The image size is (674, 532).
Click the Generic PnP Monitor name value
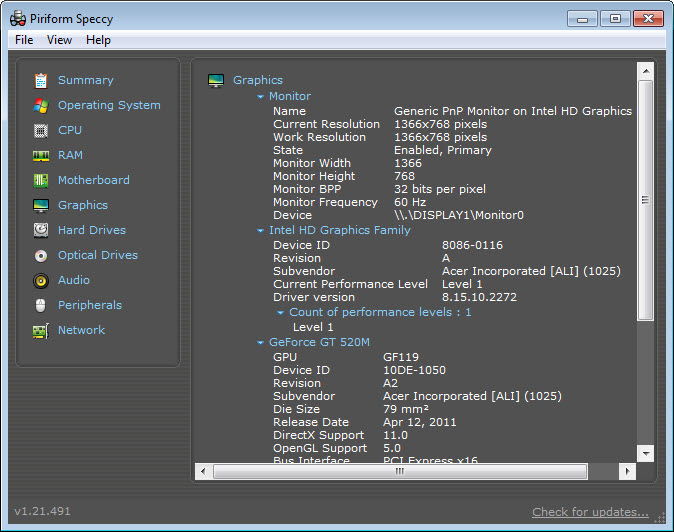click(513, 111)
